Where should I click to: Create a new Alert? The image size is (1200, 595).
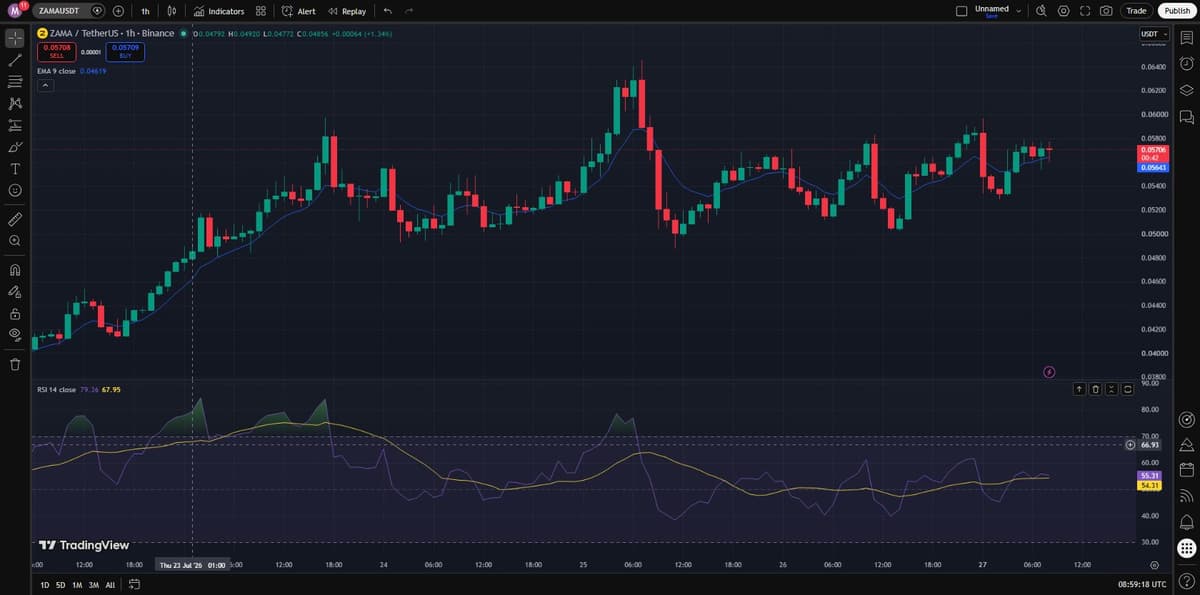pos(299,11)
